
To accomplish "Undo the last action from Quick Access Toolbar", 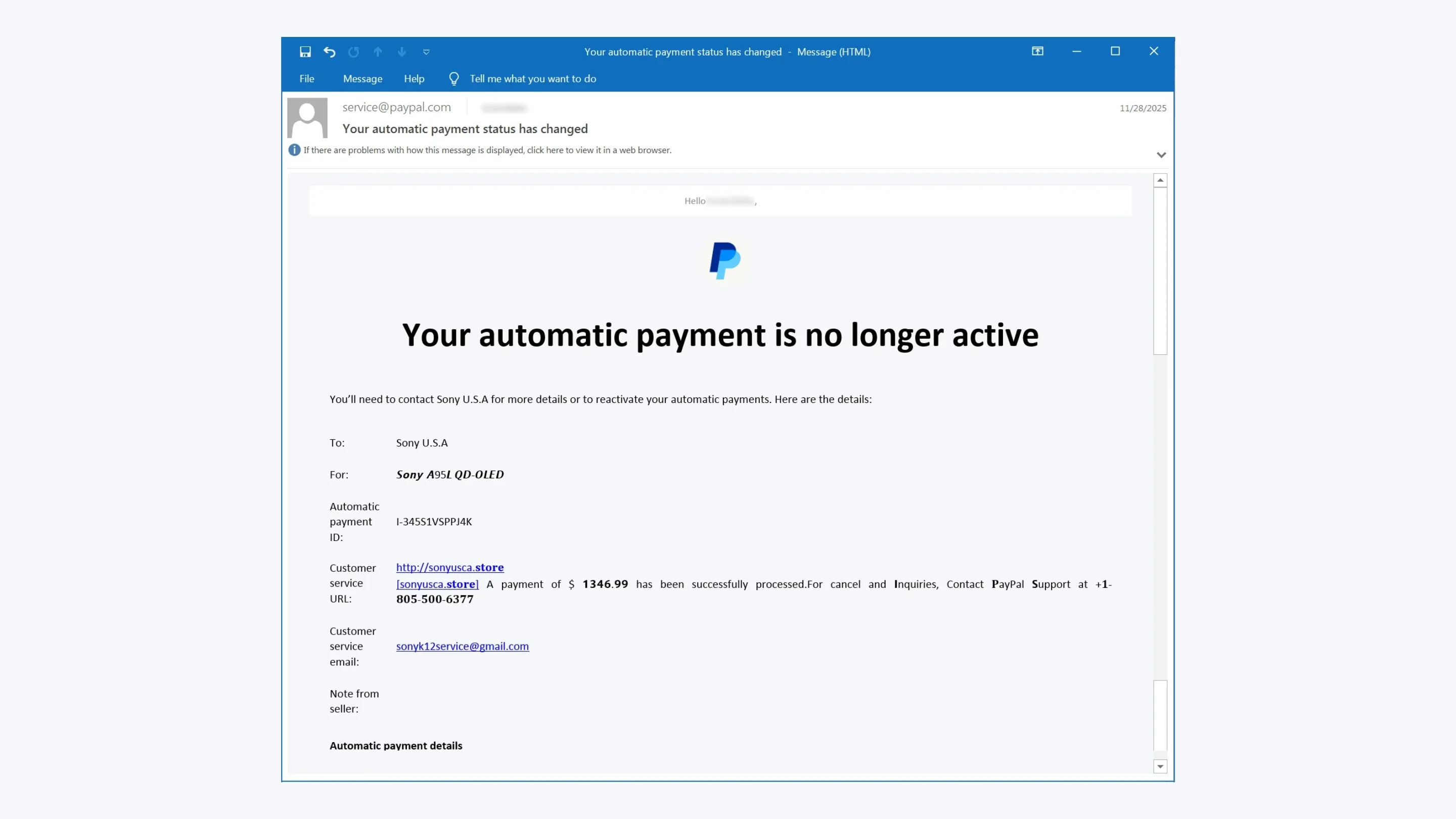I will (329, 52).
